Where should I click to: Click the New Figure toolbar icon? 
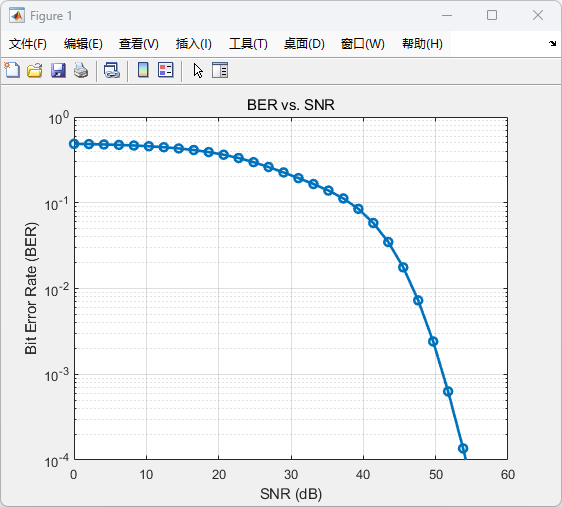(x=12, y=70)
